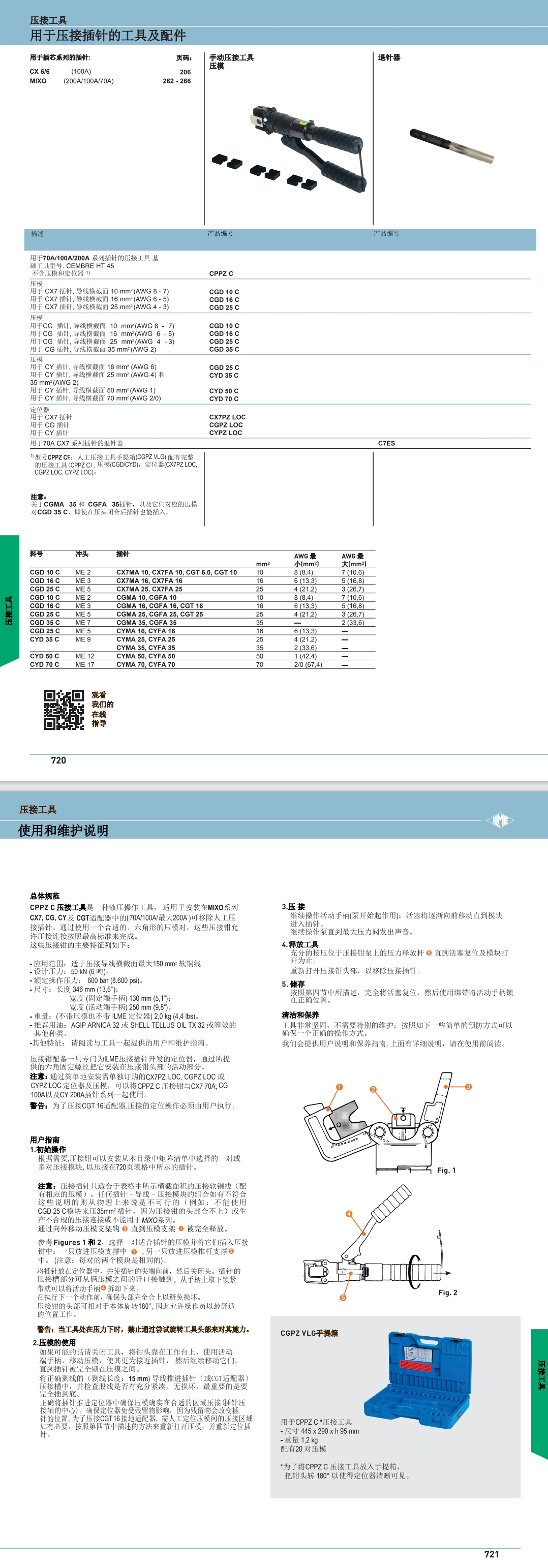The image size is (548, 1568).
Task: Click the C7ES extraction tool code
Action: (x=386, y=443)
